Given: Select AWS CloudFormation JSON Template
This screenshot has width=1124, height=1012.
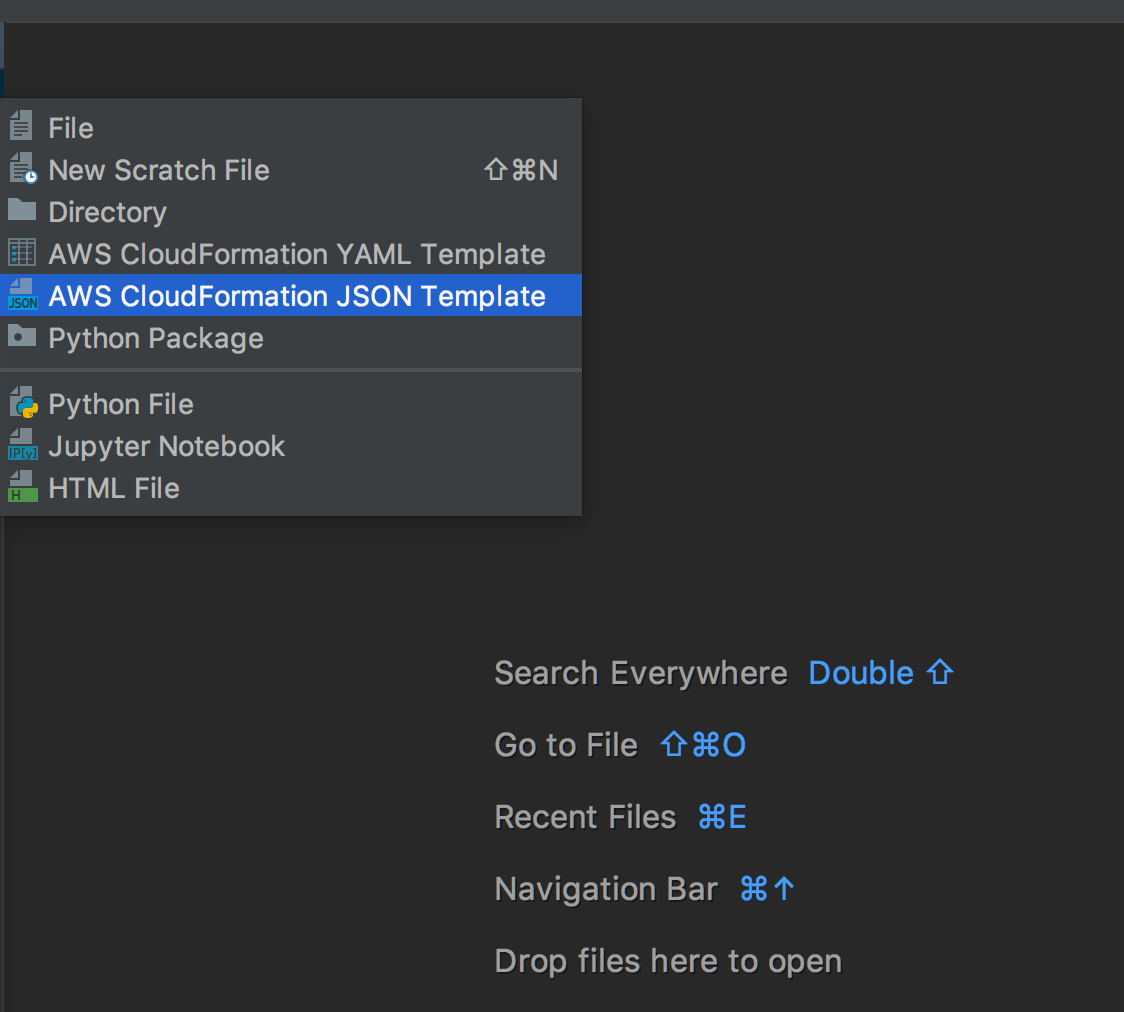Looking at the screenshot, I should tap(290, 295).
